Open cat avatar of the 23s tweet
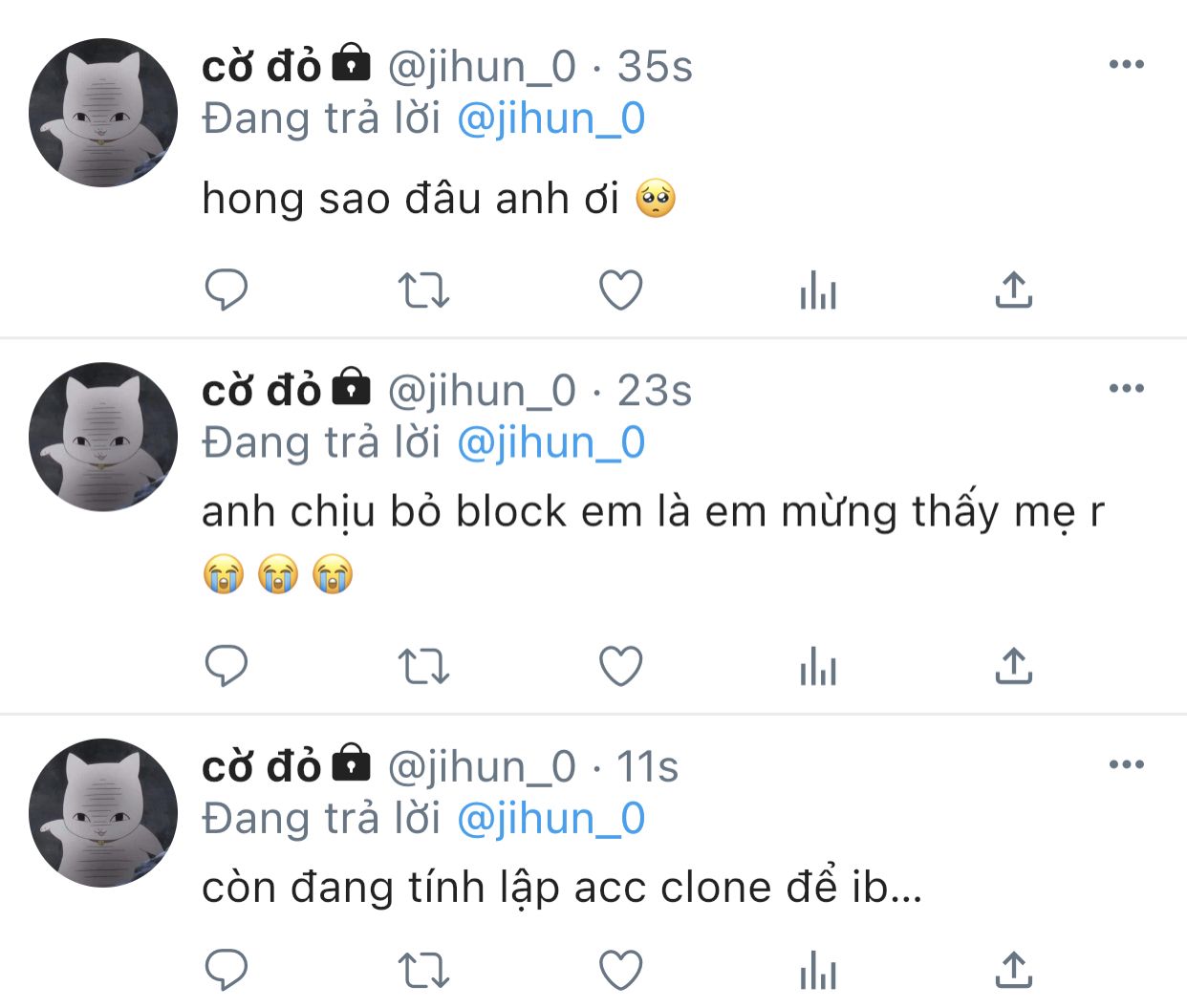This screenshot has height=1008, width=1187. click(103, 437)
